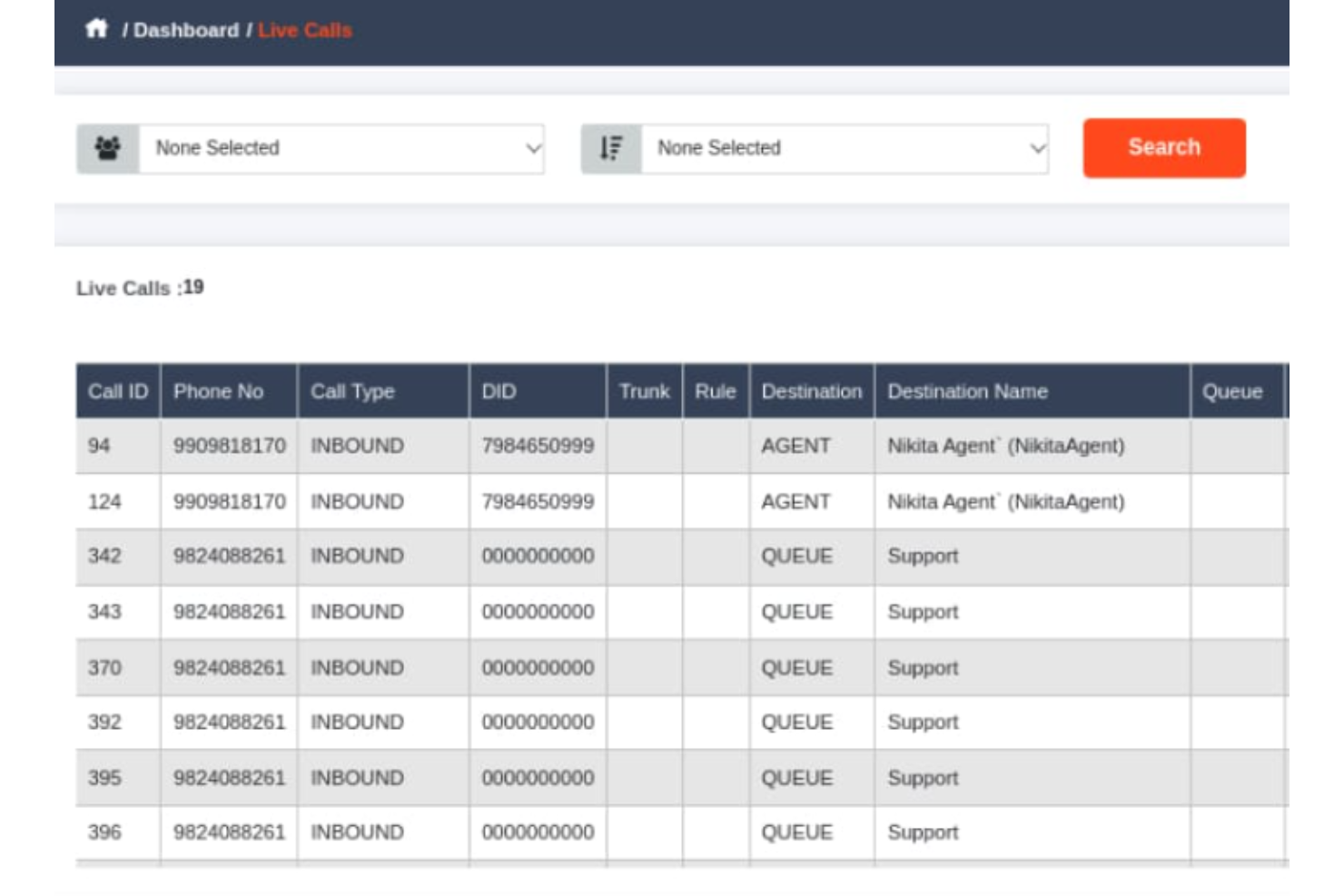Screen dimensions: 1344x896
Task: Click INBOUND in row 370
Action: coord(357,667)
